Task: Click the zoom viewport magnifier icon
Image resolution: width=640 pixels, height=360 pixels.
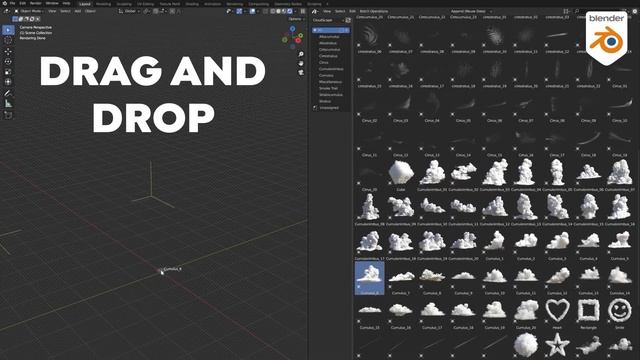Action: tap(301, 54)
